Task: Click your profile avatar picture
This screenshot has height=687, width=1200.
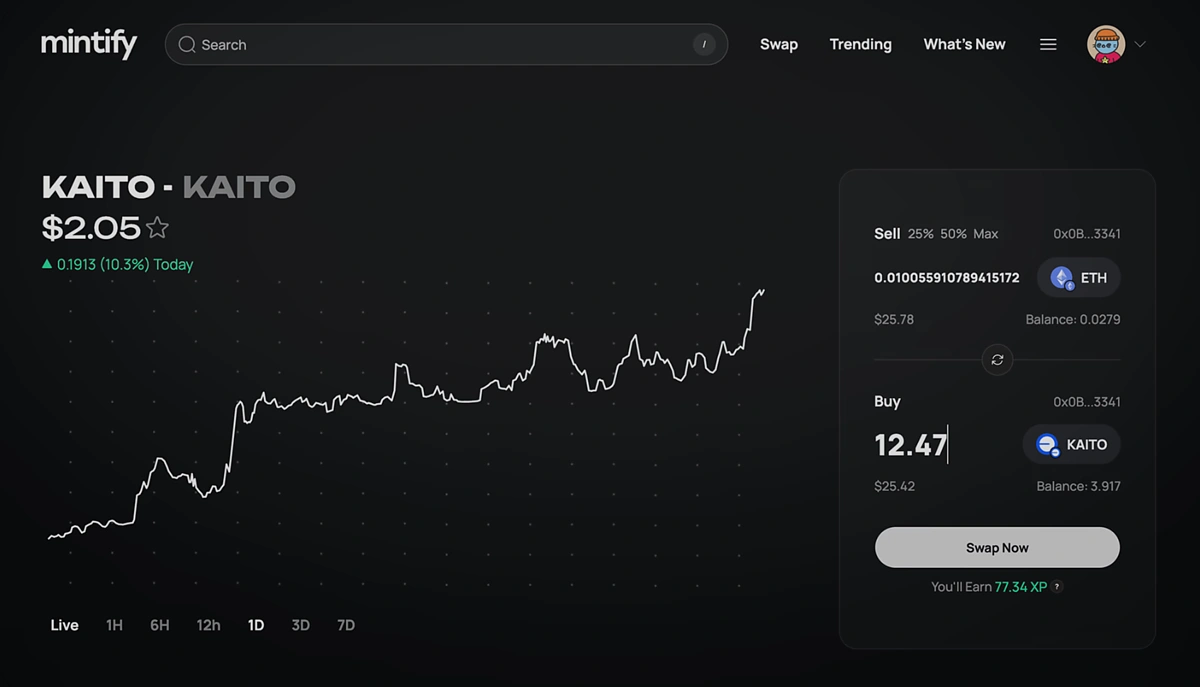Action: (1107, 43)
